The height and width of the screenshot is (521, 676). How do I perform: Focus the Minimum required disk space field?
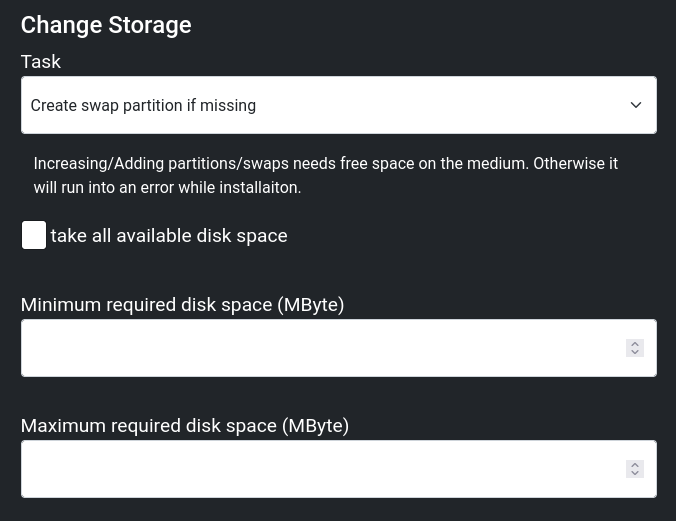pyautogui.click(x=320, y=348)
